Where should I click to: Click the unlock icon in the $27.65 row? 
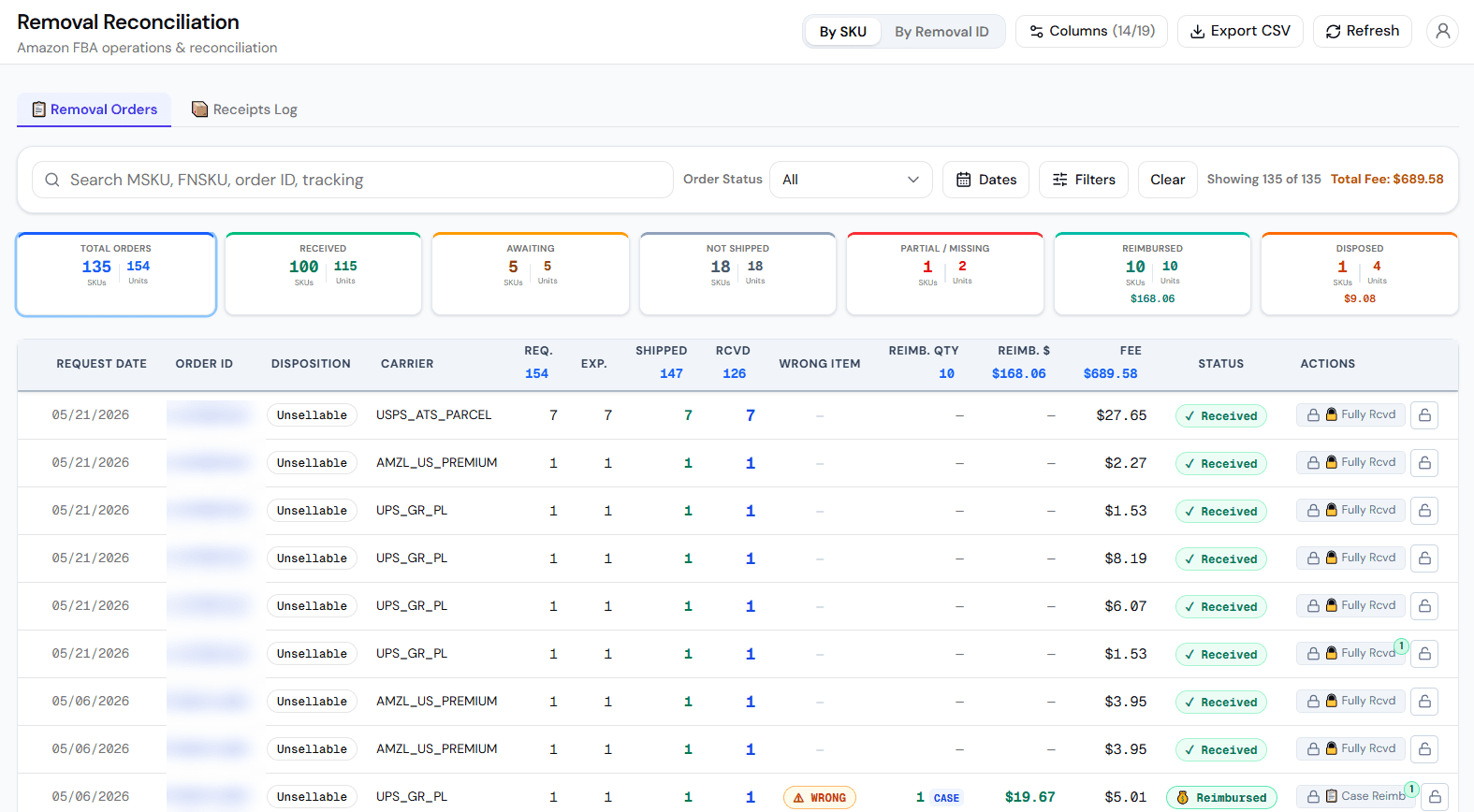pyautogui.click(x=1424, y=414)
